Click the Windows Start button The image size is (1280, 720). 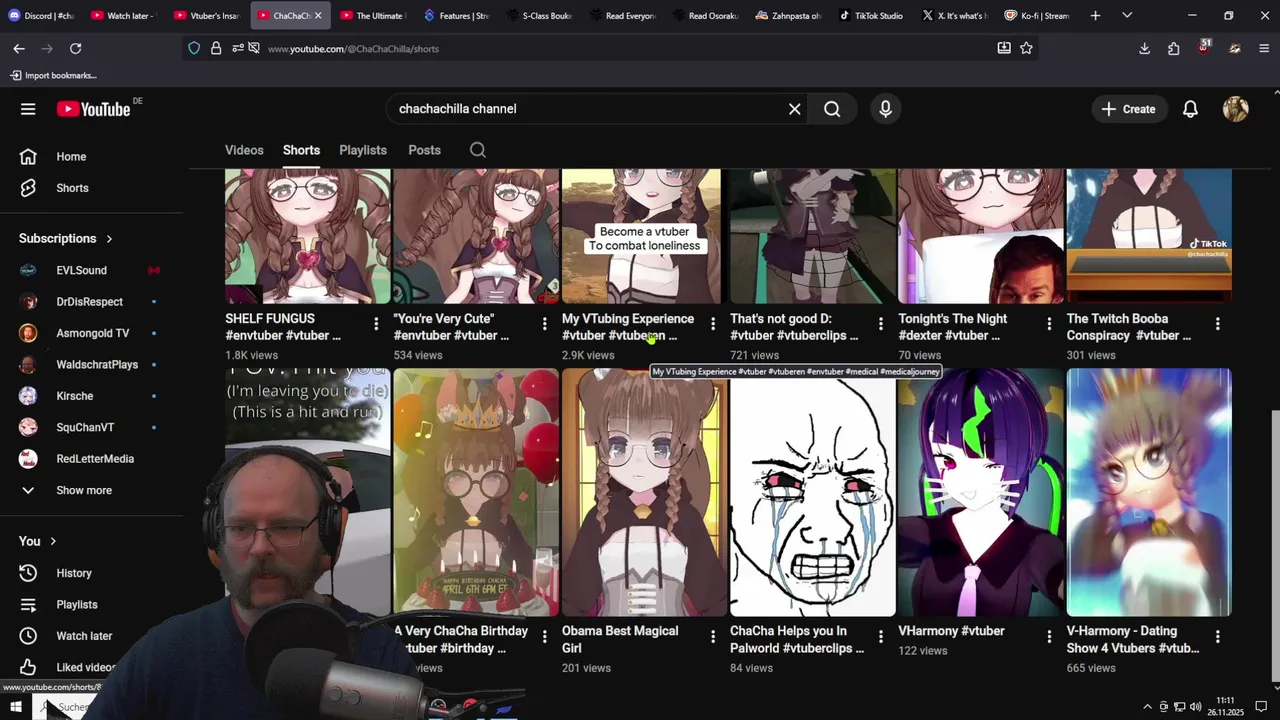[x=15, y=707]
